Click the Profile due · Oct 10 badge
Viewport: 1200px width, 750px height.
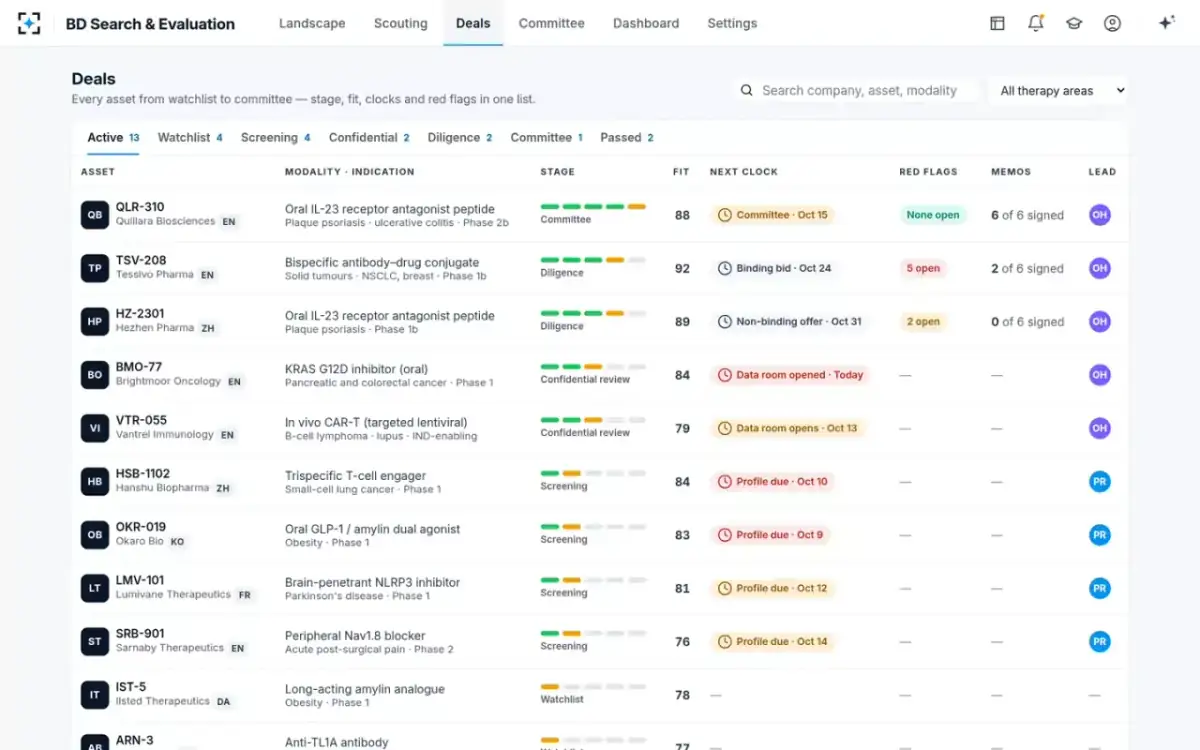[772, 482]
